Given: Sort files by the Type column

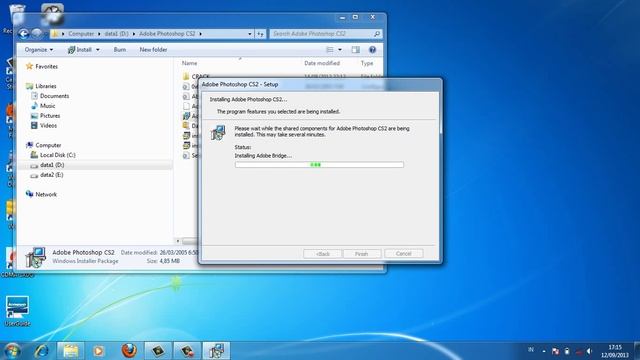Looking at the screenshot, I should (x=367, y=63).
